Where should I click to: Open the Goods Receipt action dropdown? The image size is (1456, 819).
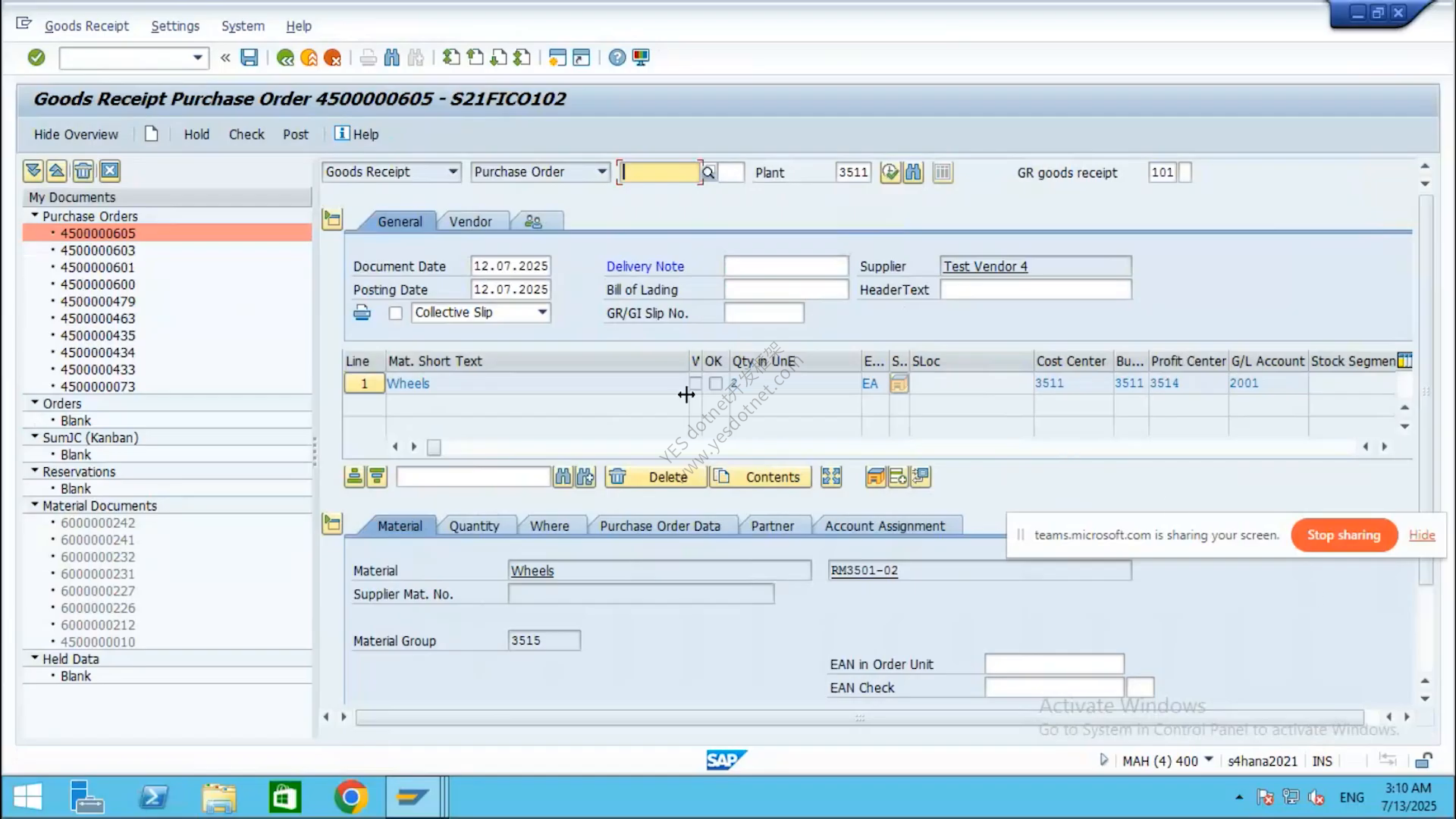(453, 172)
